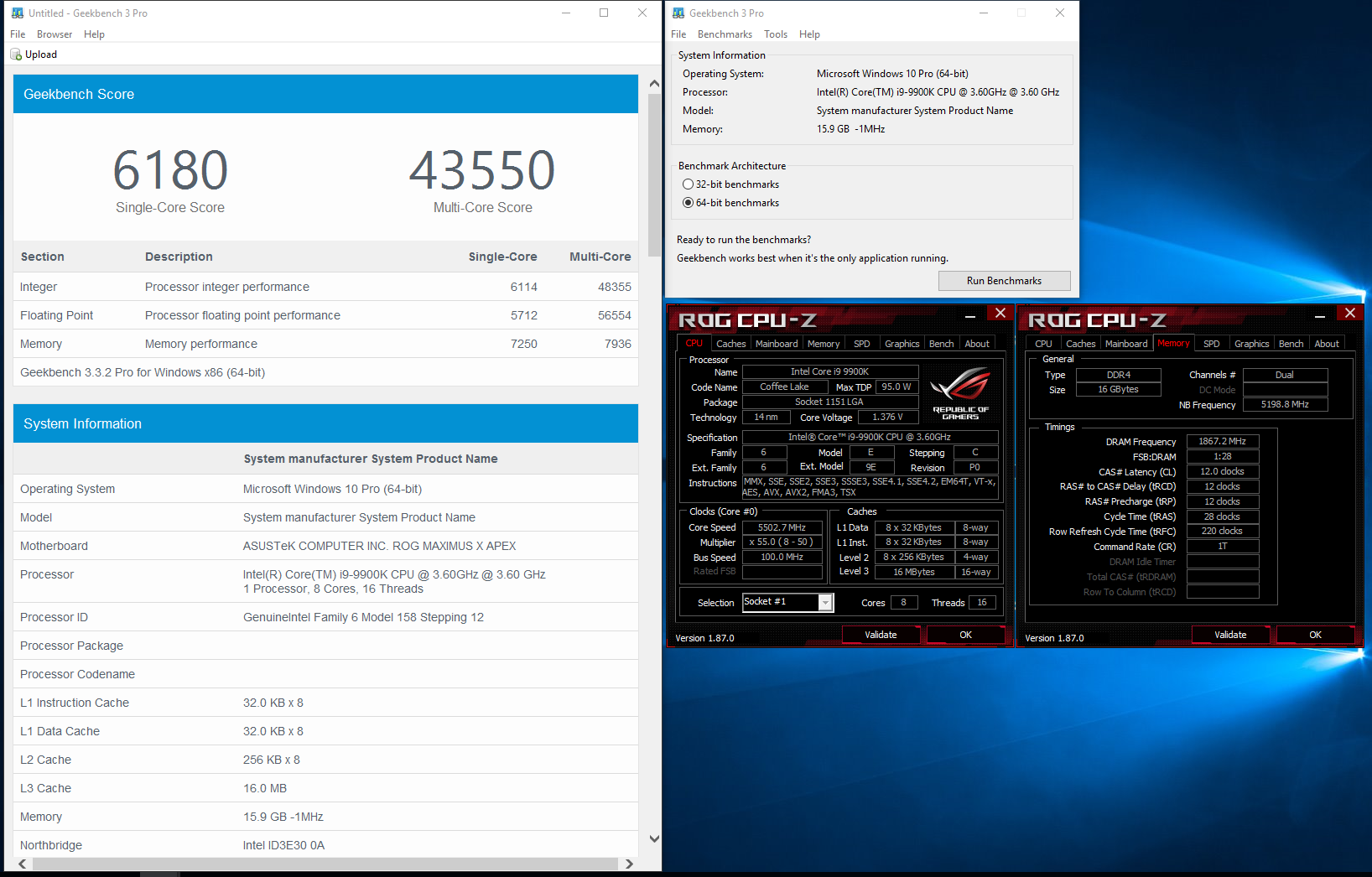The height and width of the screenshot is (877, 1372).
Task: Click the horizontal scroll left arrow
Action: [x=23, y=864]
